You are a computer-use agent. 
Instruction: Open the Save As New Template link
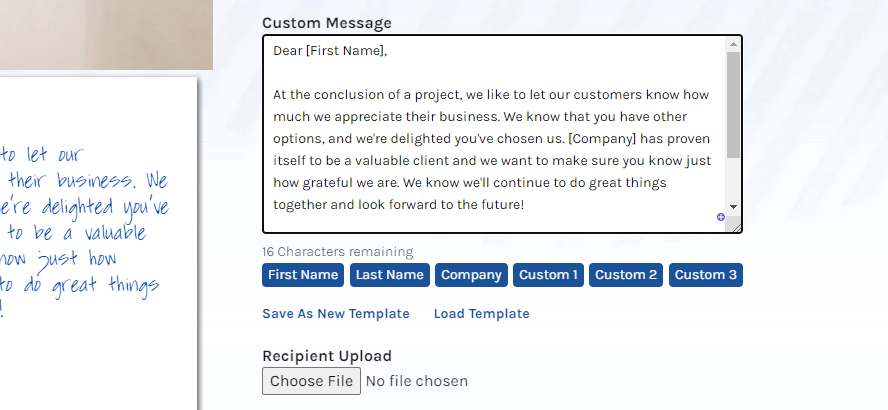click(x=336, y=314)
